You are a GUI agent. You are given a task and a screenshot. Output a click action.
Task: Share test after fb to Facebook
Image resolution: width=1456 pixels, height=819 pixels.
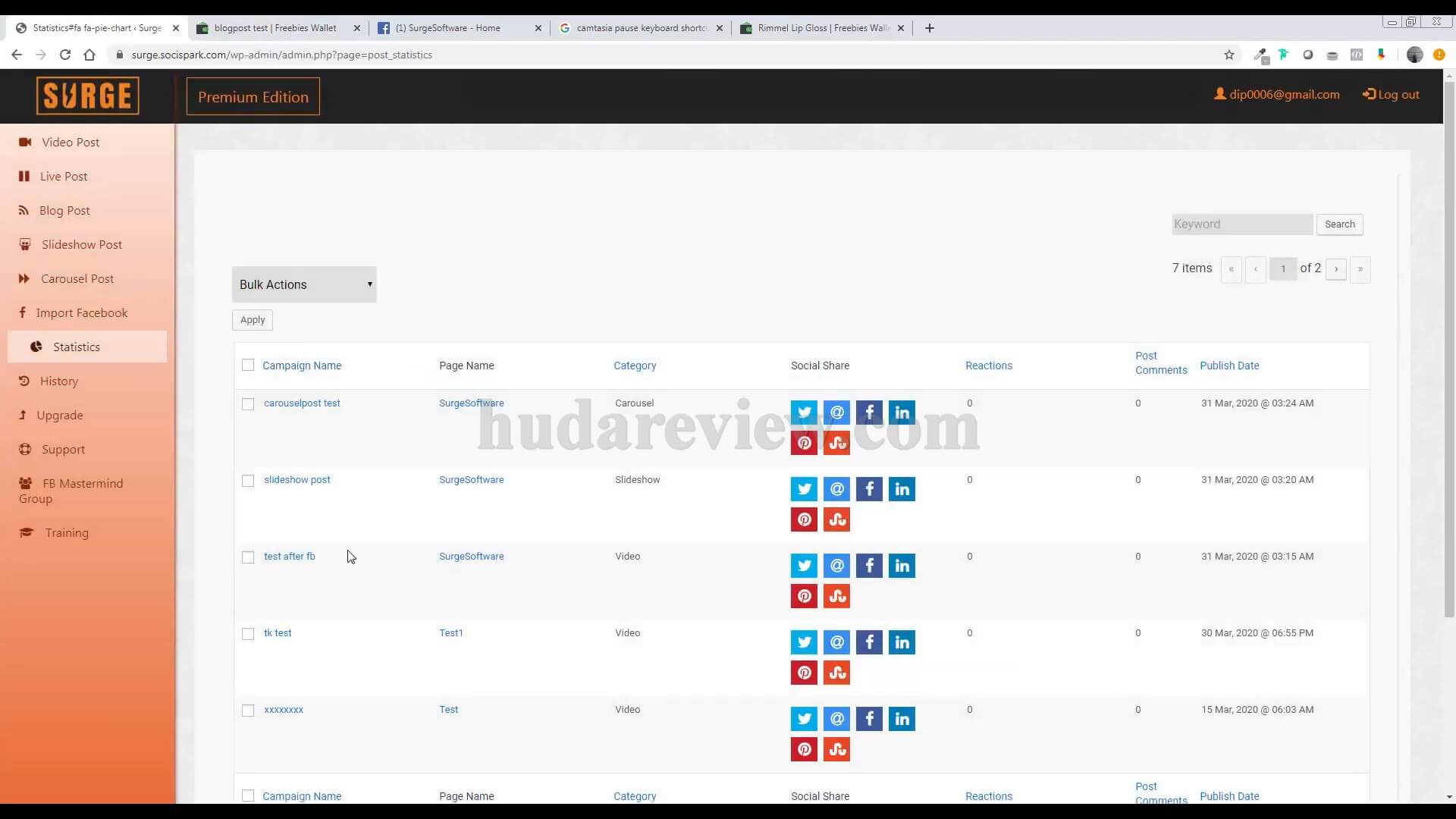pos(869,566)
